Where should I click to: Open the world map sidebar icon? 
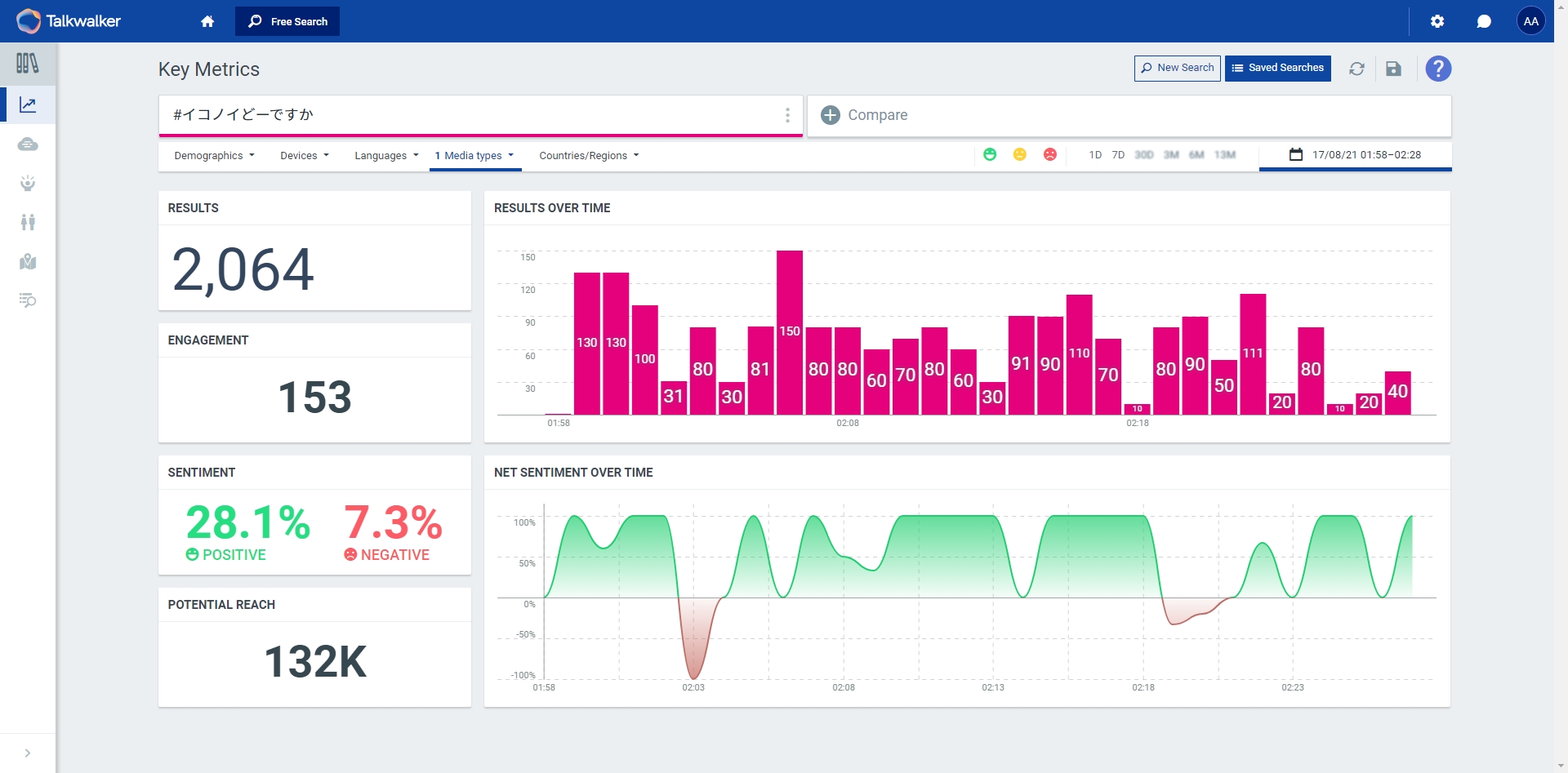click(x=28, y=261)
